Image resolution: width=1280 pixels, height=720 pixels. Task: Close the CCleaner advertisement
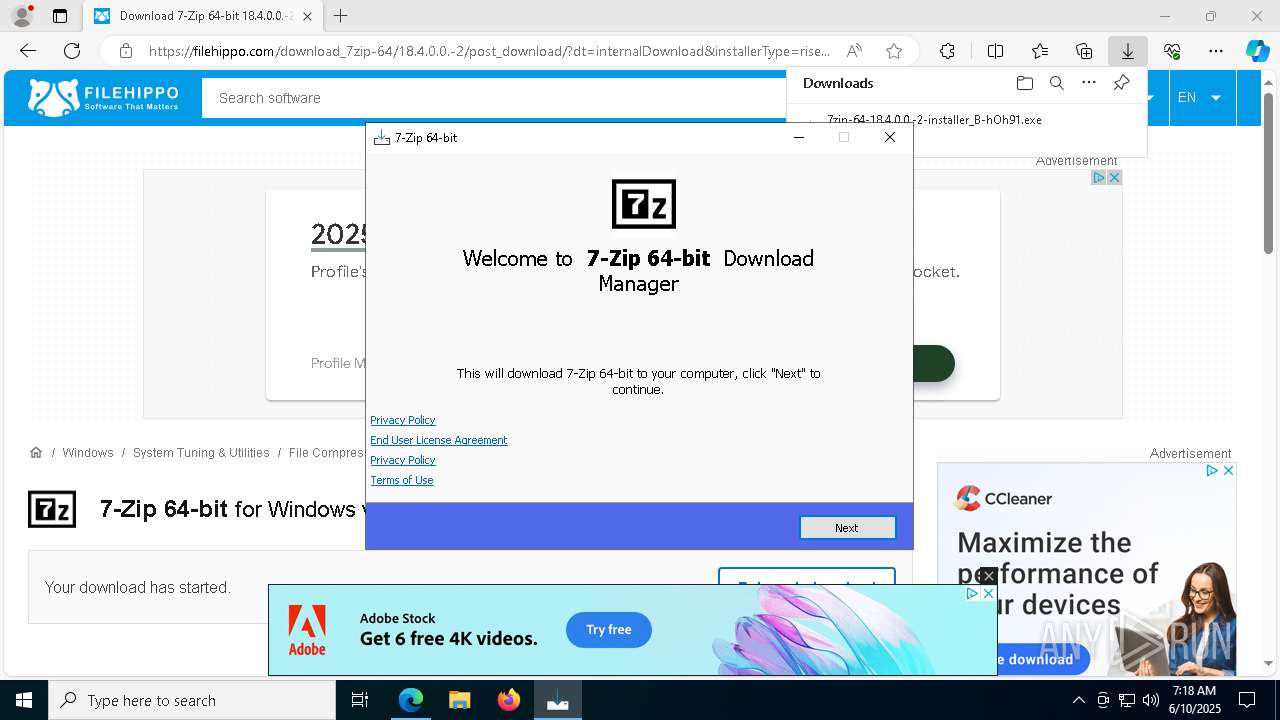click(1228, 470)
